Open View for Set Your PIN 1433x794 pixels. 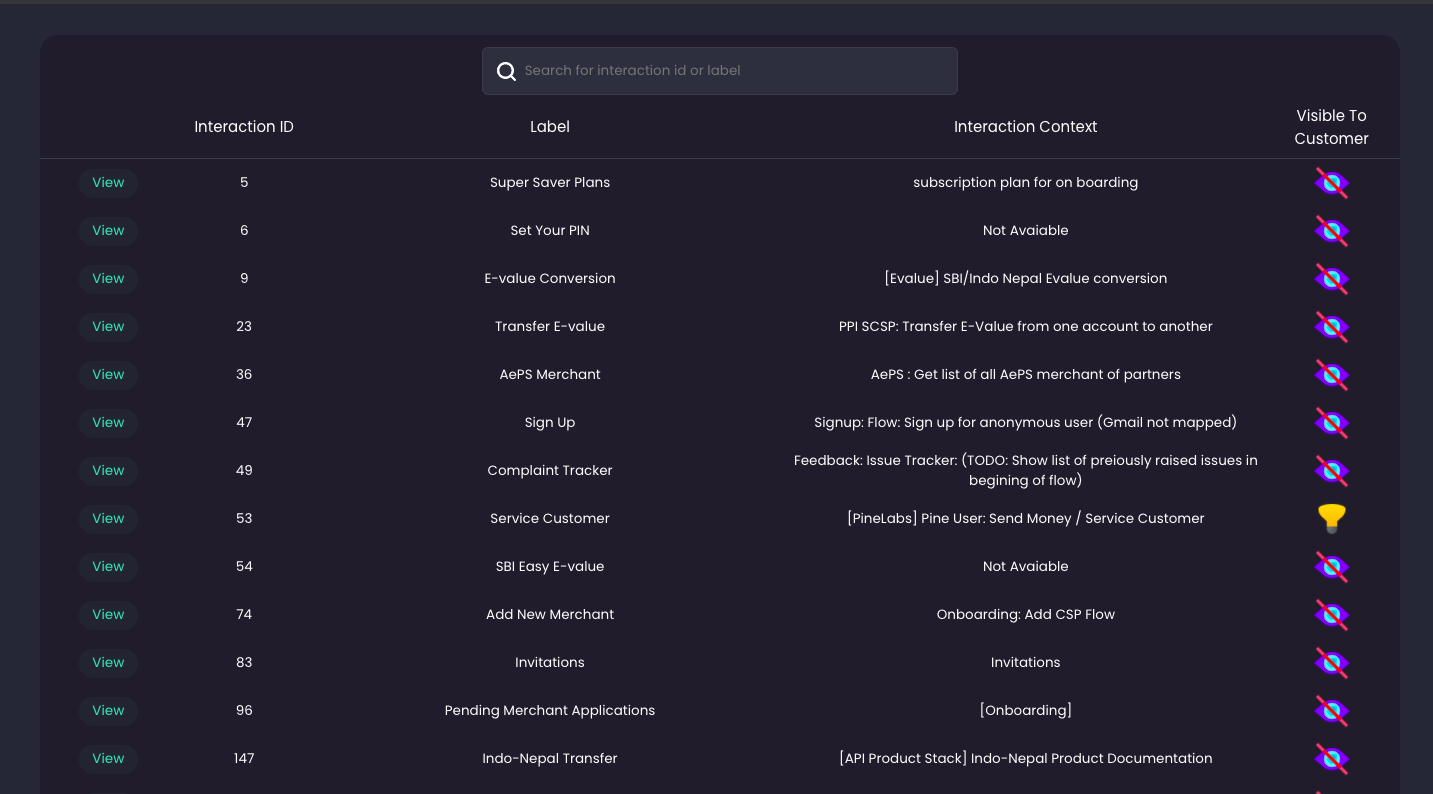pyautogui.click(x=108, y=231)
